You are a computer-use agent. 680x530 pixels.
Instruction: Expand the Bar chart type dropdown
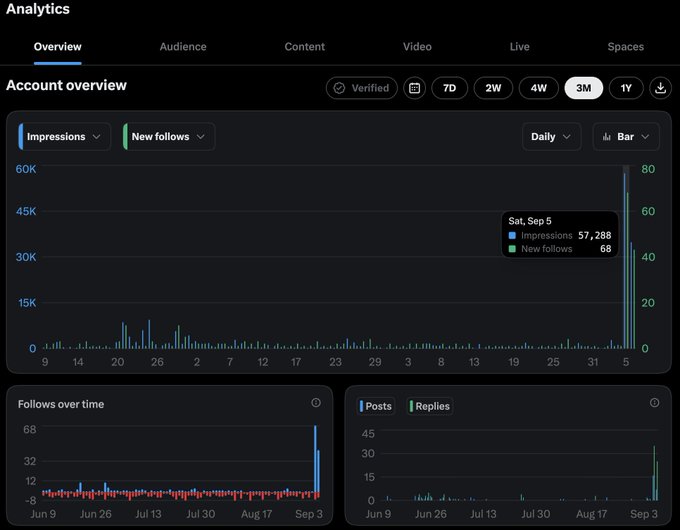(x=626, y=137)
